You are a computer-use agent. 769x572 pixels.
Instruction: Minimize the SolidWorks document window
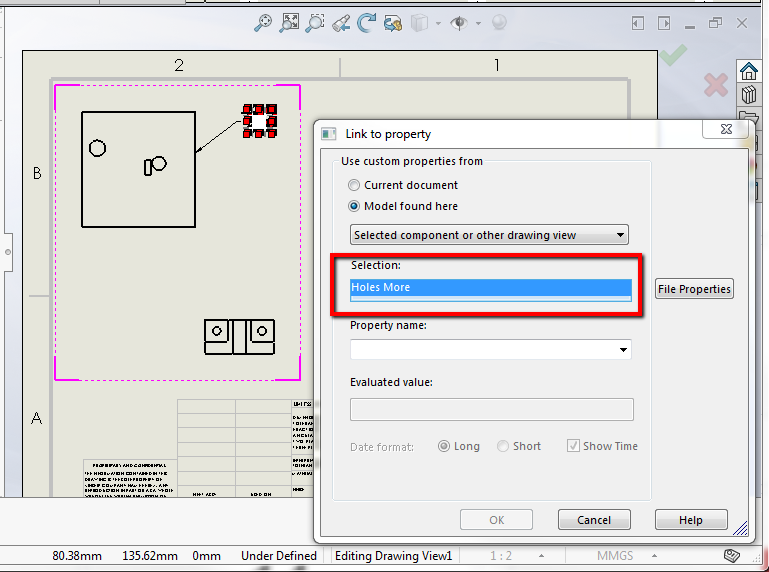tap(690, 25)
